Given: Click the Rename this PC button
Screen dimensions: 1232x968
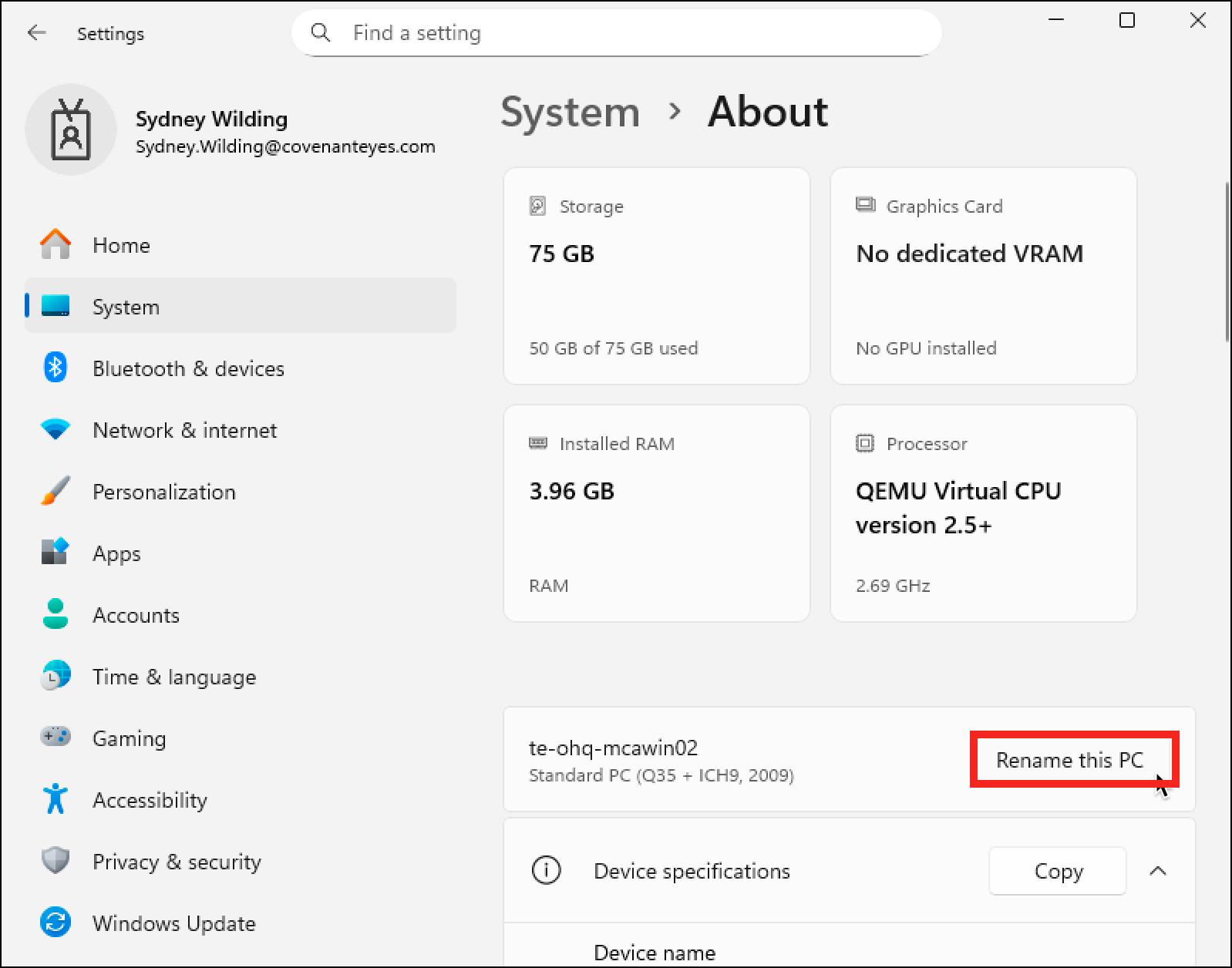Looking at the screenshot, I should 1069,760.
